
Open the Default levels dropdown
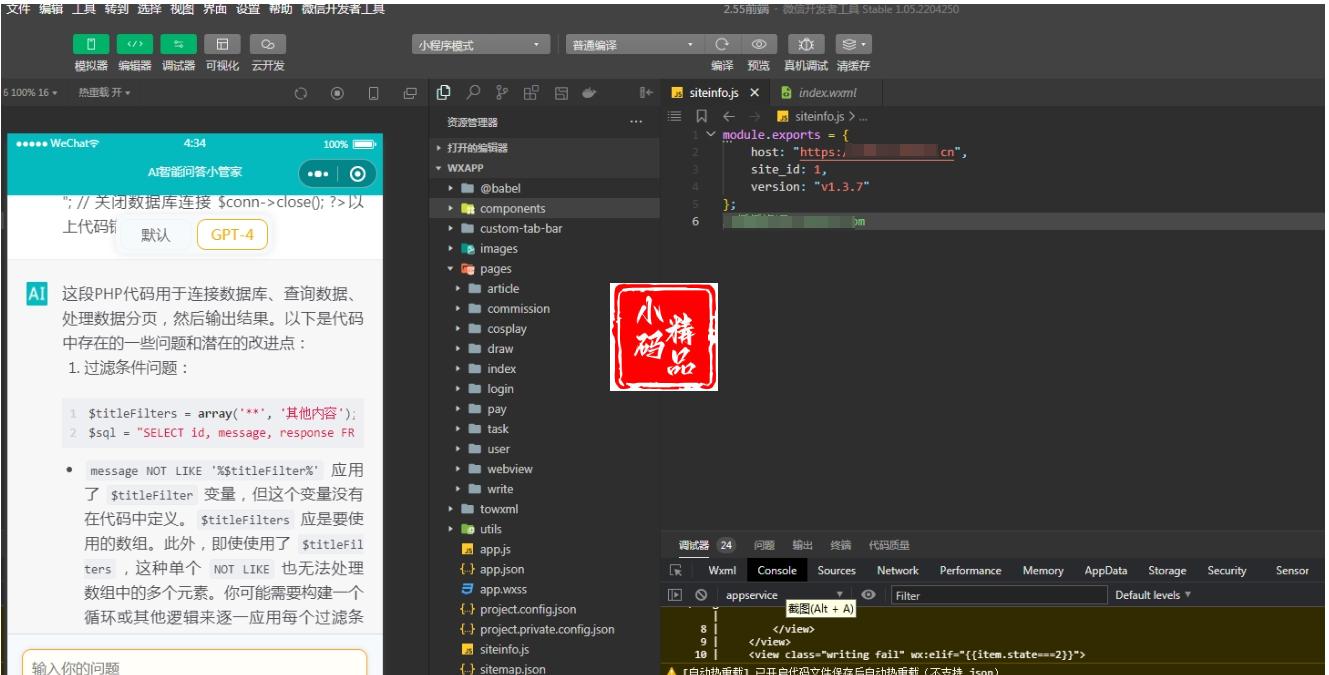click(1153, 595)
